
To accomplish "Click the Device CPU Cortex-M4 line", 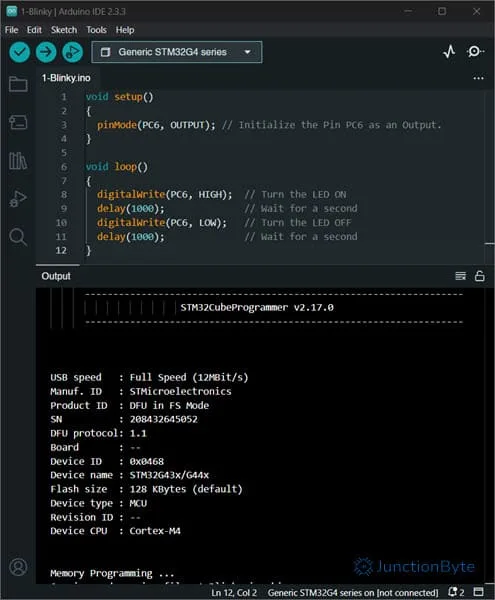I will pyautogui.click(x=115, y=531).
